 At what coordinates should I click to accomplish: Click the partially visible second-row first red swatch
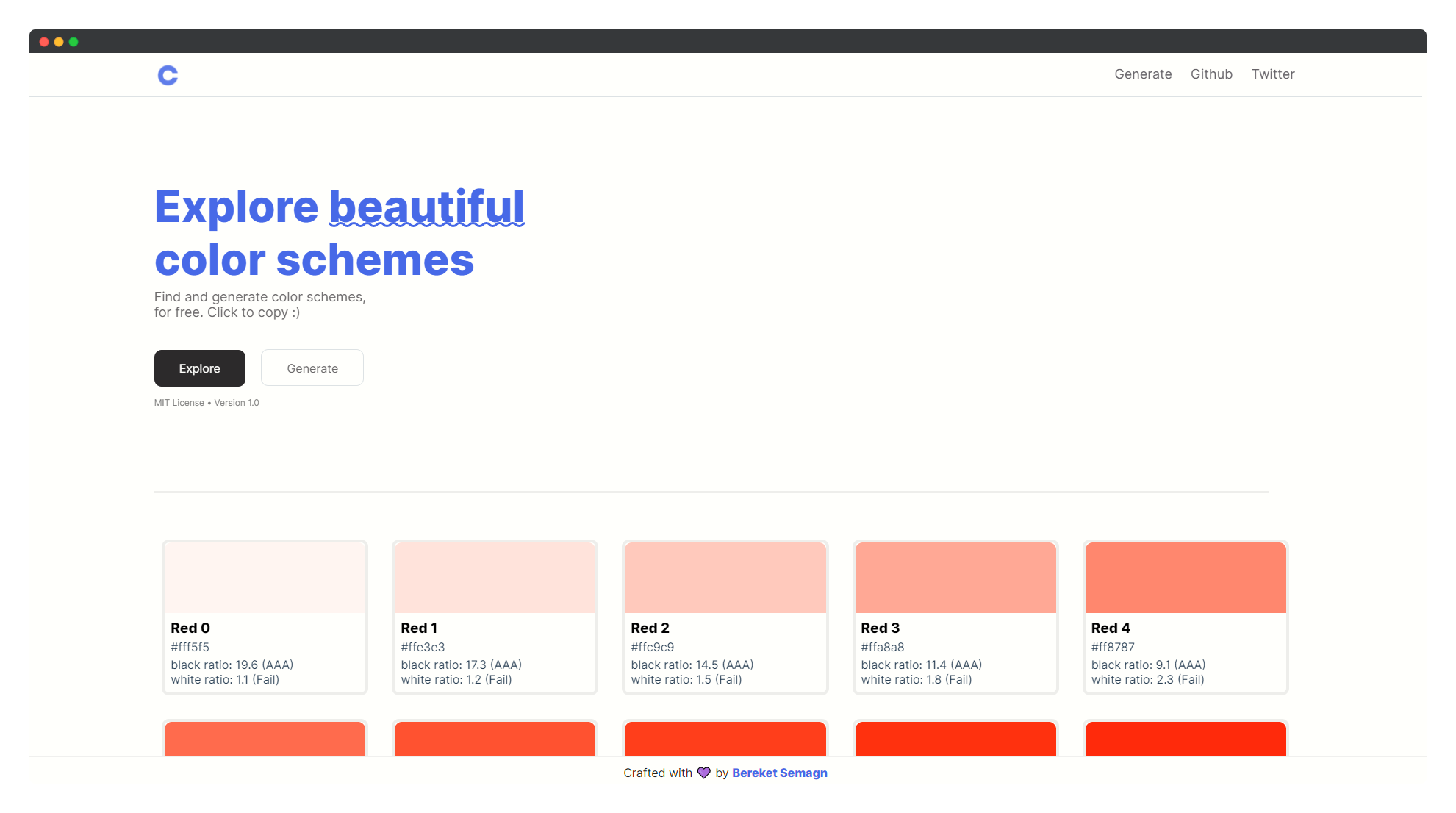265,739
